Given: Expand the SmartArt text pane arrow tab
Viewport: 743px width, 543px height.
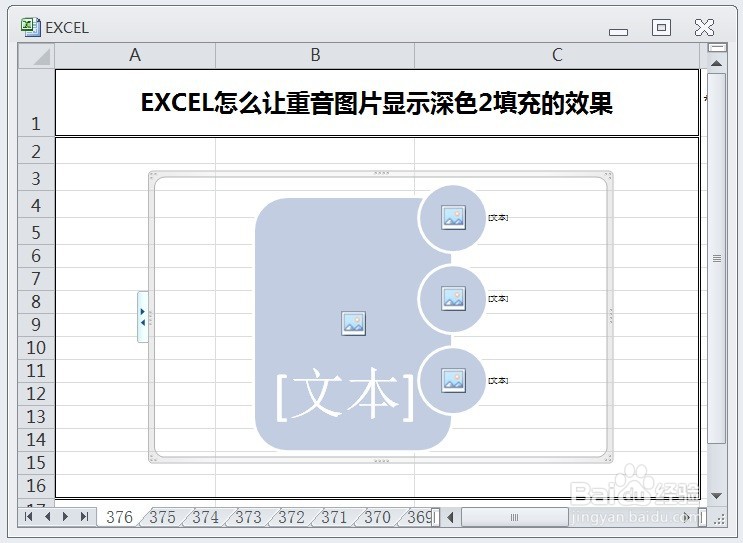Looking at the screenshot, I should pos(143,317).
